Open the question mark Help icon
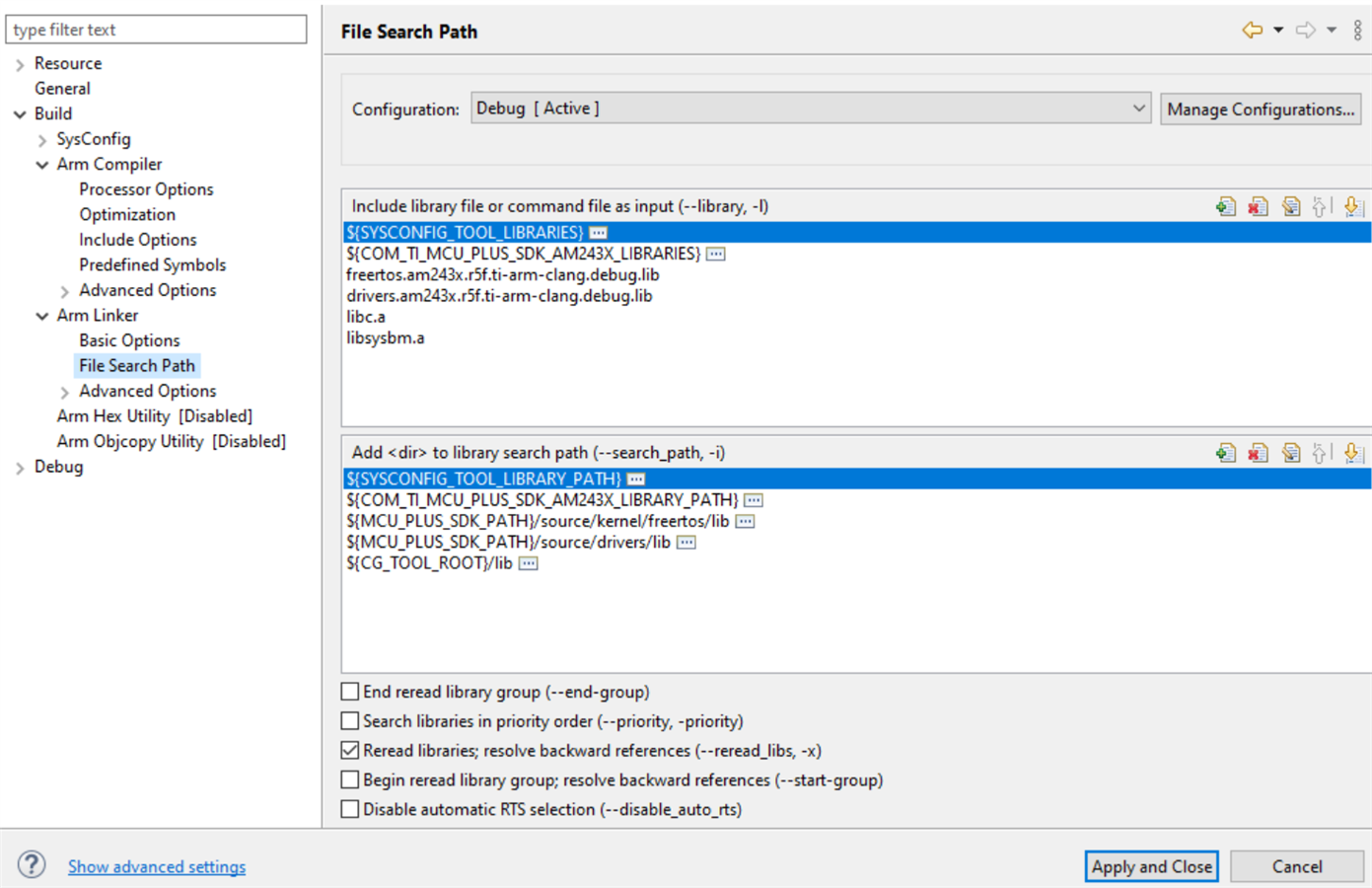The width and height of the screenshot is (1372, 888). click(32, 865)
